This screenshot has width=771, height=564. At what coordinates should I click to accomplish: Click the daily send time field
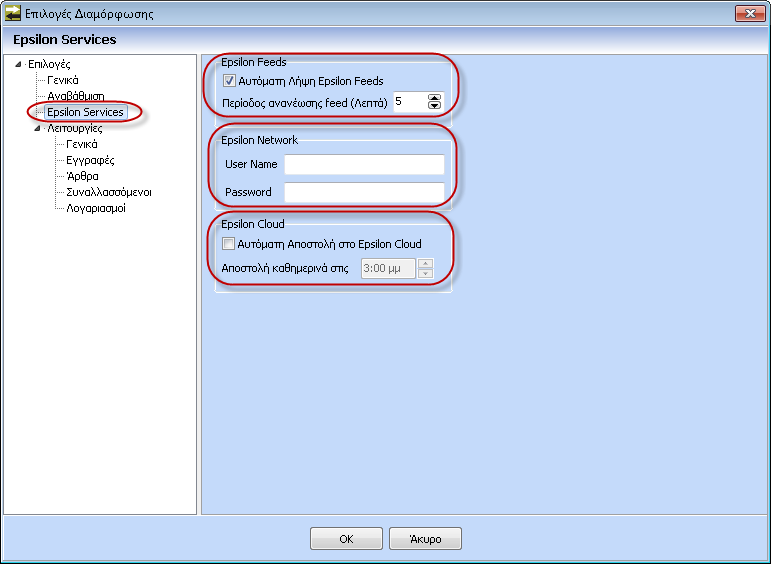coord(388,268)
